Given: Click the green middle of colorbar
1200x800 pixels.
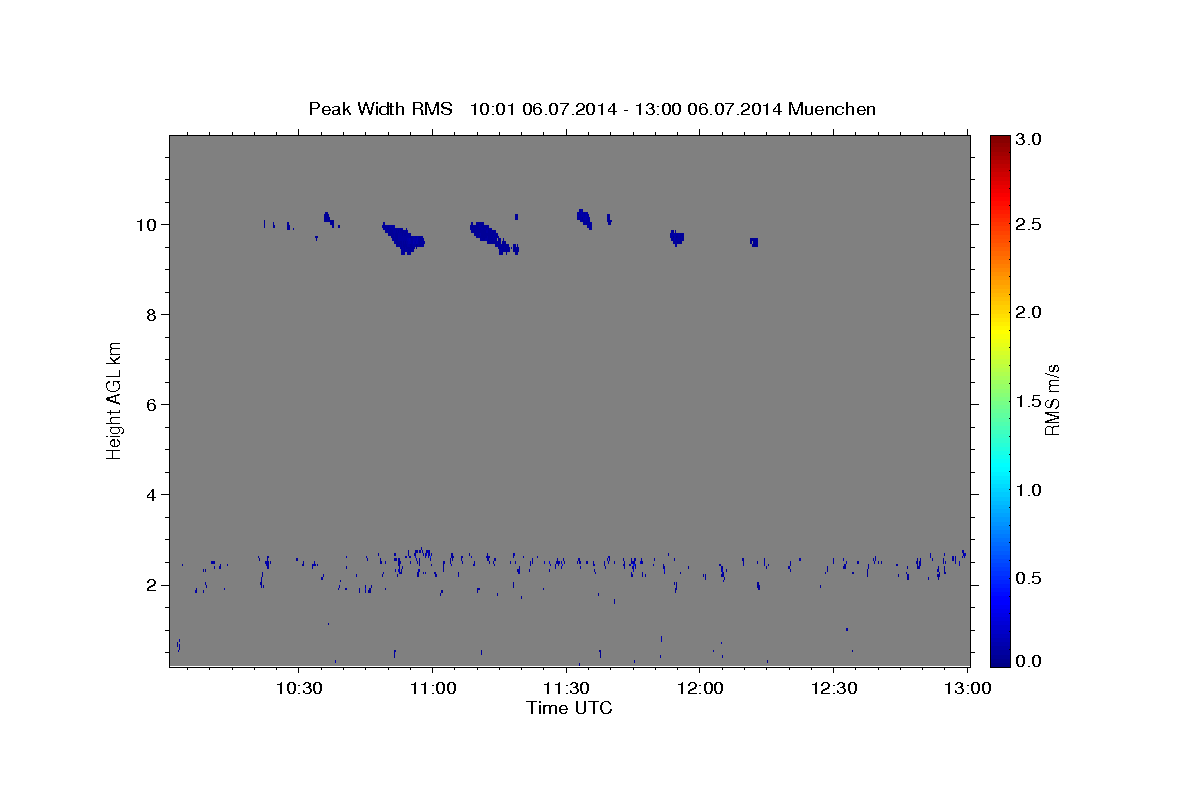Looking at the screenshot, I should (1000, 400).
